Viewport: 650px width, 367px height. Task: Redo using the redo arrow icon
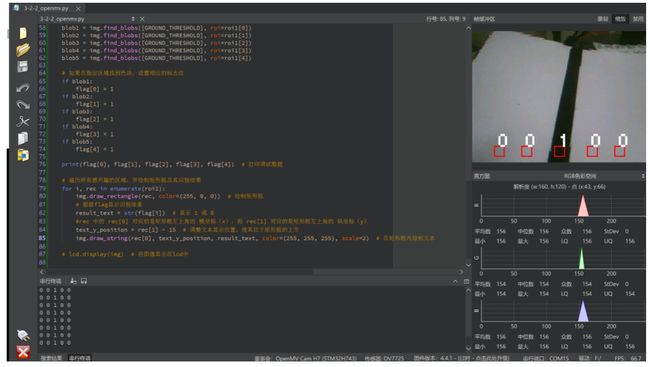23,105
